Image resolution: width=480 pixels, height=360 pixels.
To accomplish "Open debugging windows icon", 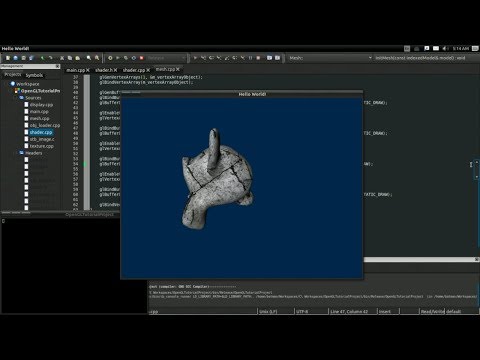I will [269, 58].
